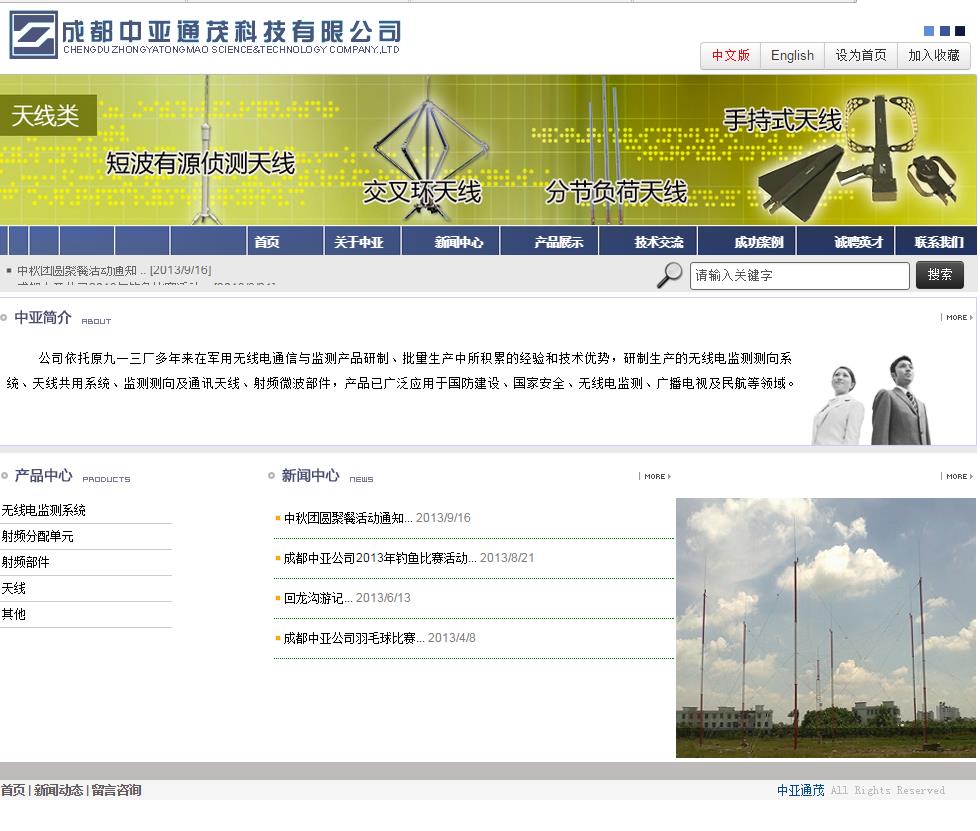Image resolution: width=980 pixels, height=831 pixels.
Task: Open 产品展示 navigation item
Action: (559, 242)
